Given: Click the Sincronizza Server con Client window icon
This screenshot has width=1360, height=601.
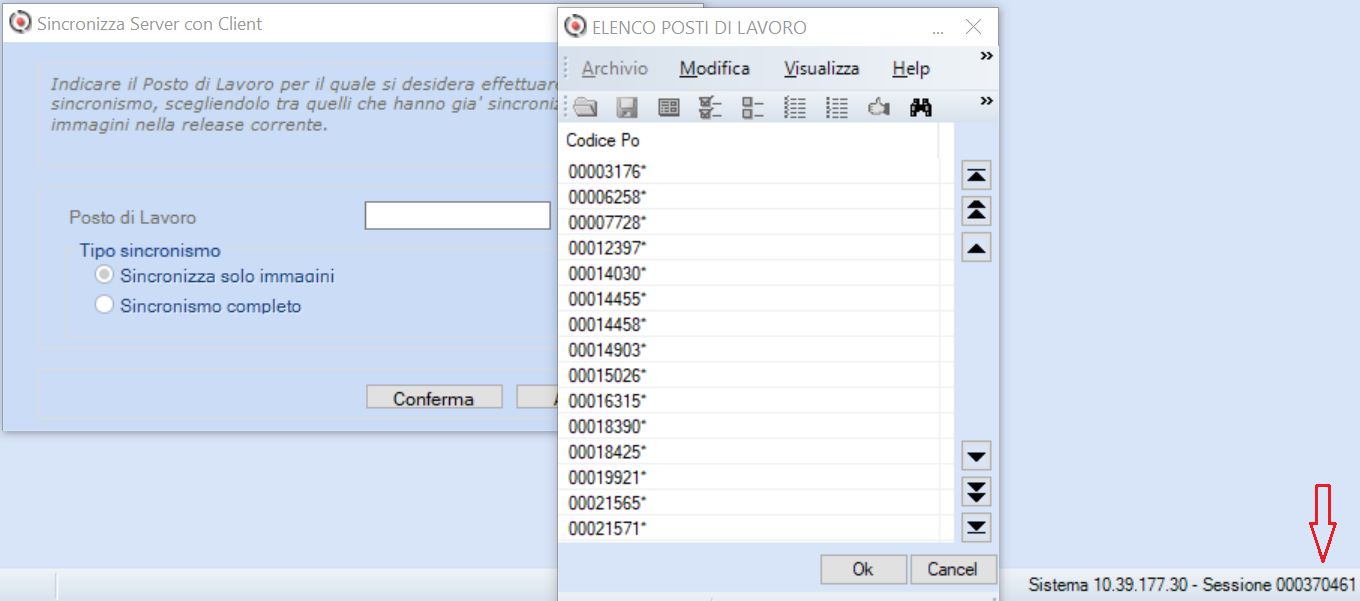Looking at the screenshot, I should pos(19,23).
